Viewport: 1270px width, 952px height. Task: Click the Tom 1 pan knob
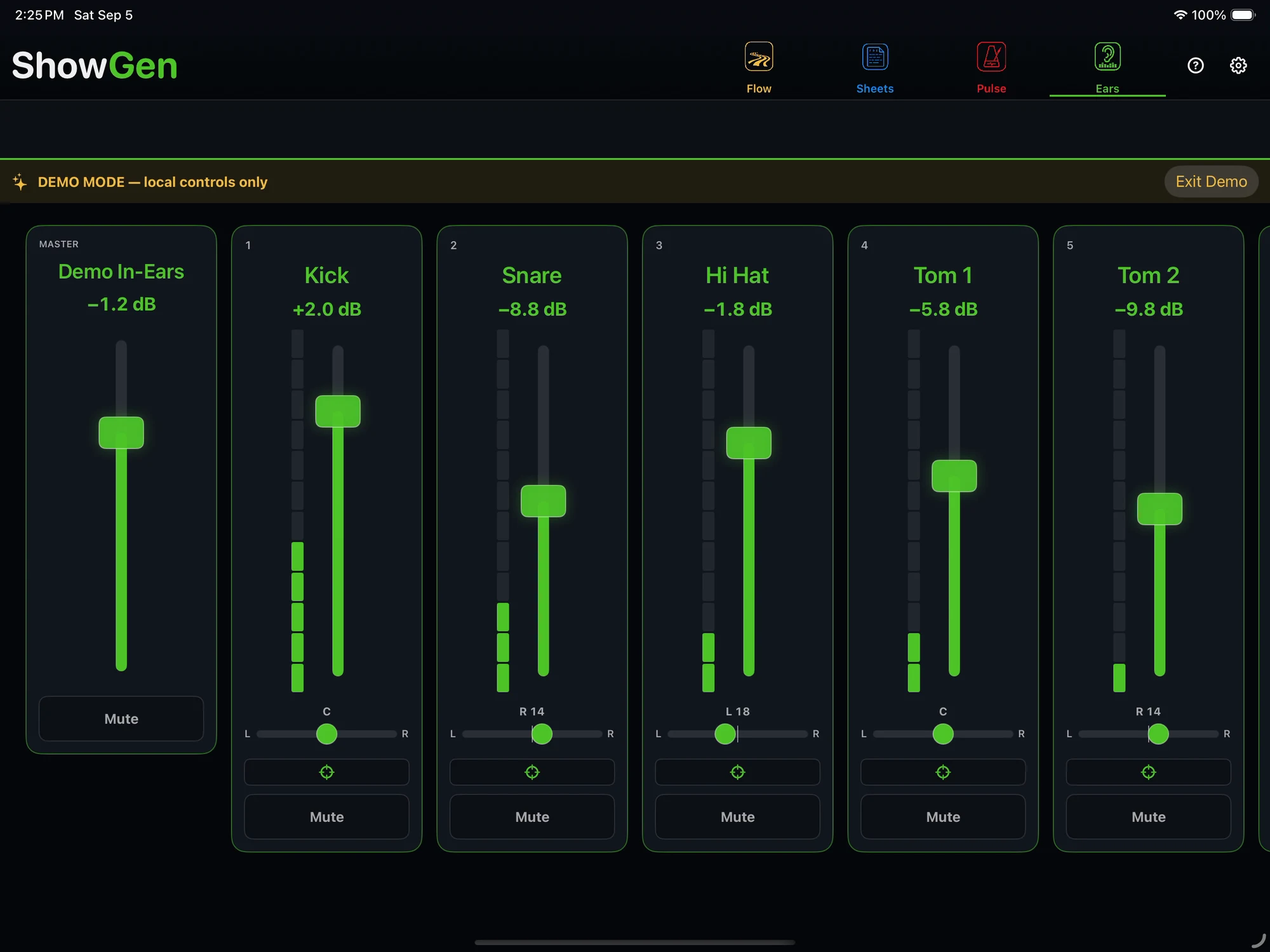point(943,734)
